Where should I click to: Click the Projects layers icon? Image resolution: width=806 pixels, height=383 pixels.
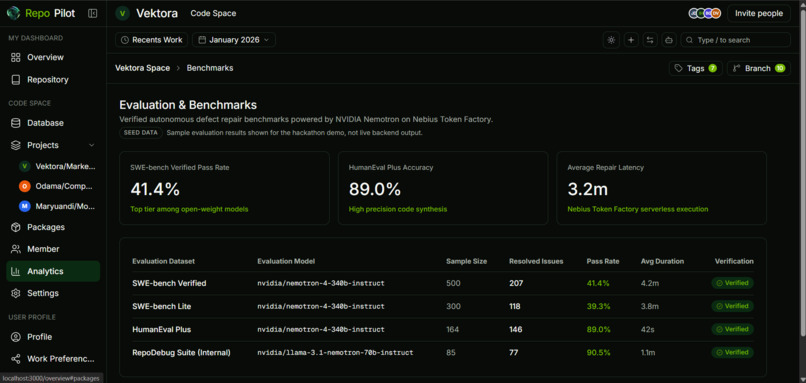point(15,145)
